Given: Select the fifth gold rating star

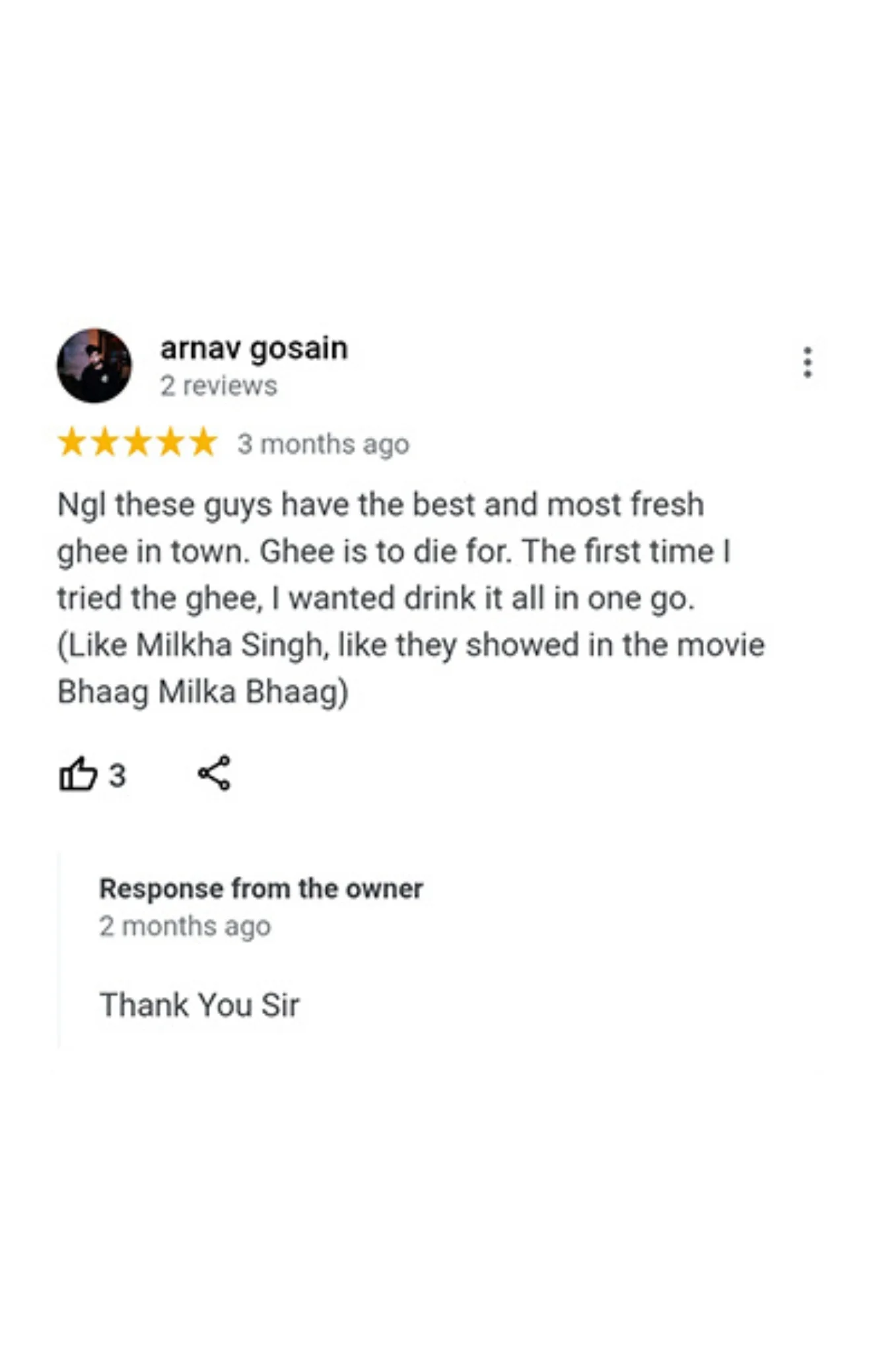Looking at the screenshot, I should pos(203,442).
